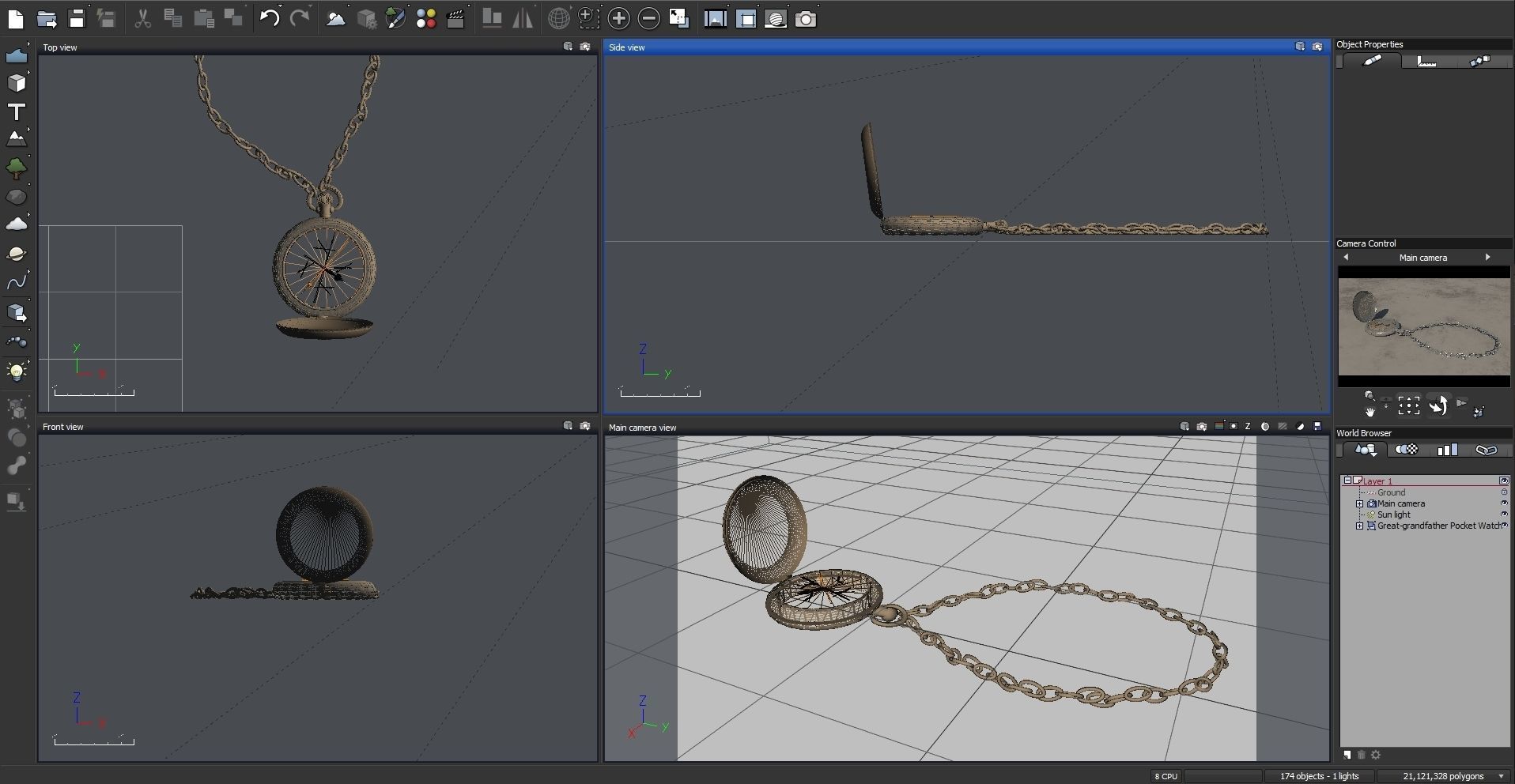This screenshot has height=784, width=1515.
Task: Toggle Sun light visibility eye
Action: point(1504,514)
